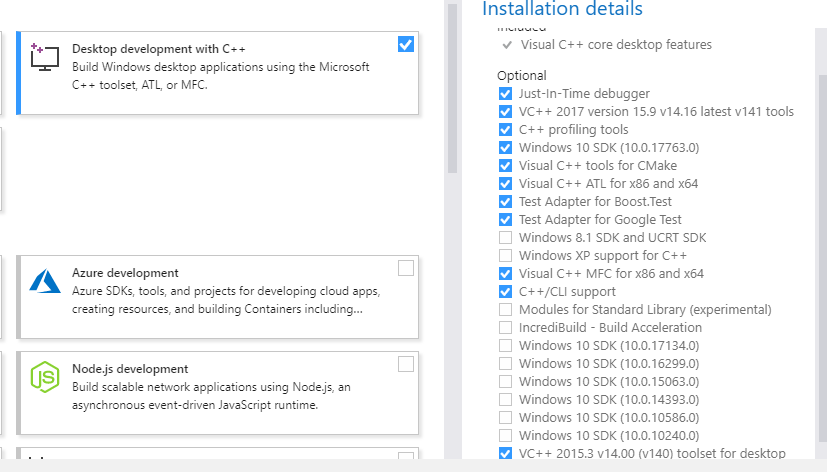Check Windows 10 SDK (10.0.16299.0)
The height and width of the screenshot is (472, 827).
[505, 363]
